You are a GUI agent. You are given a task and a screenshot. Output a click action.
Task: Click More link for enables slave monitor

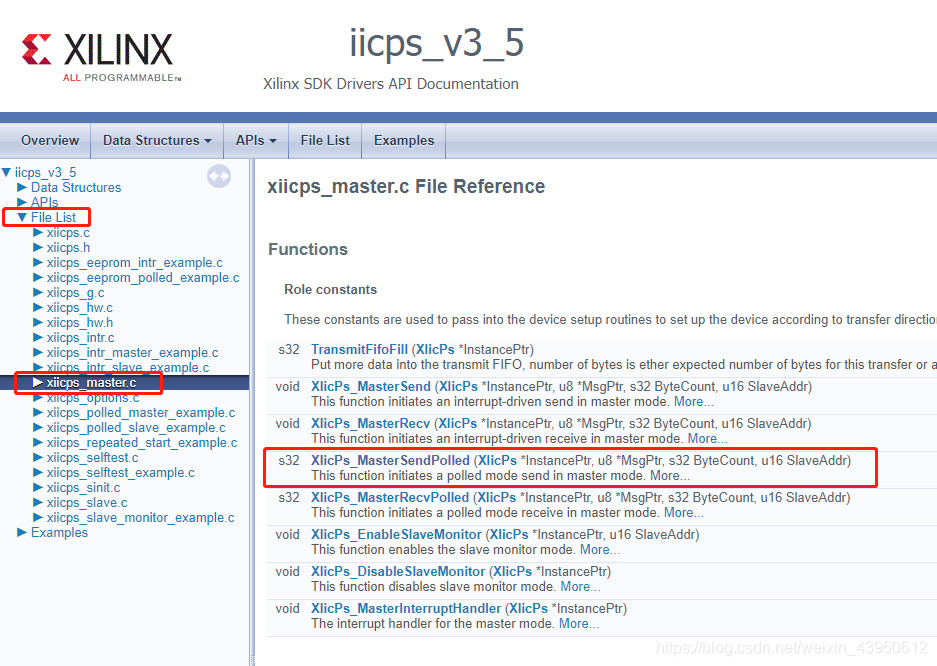(599, 550)
